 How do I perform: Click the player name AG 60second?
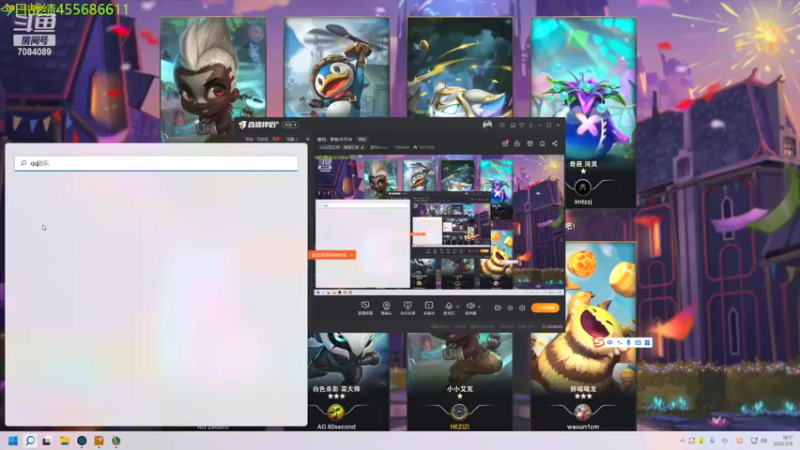click(x=336, y=427)
